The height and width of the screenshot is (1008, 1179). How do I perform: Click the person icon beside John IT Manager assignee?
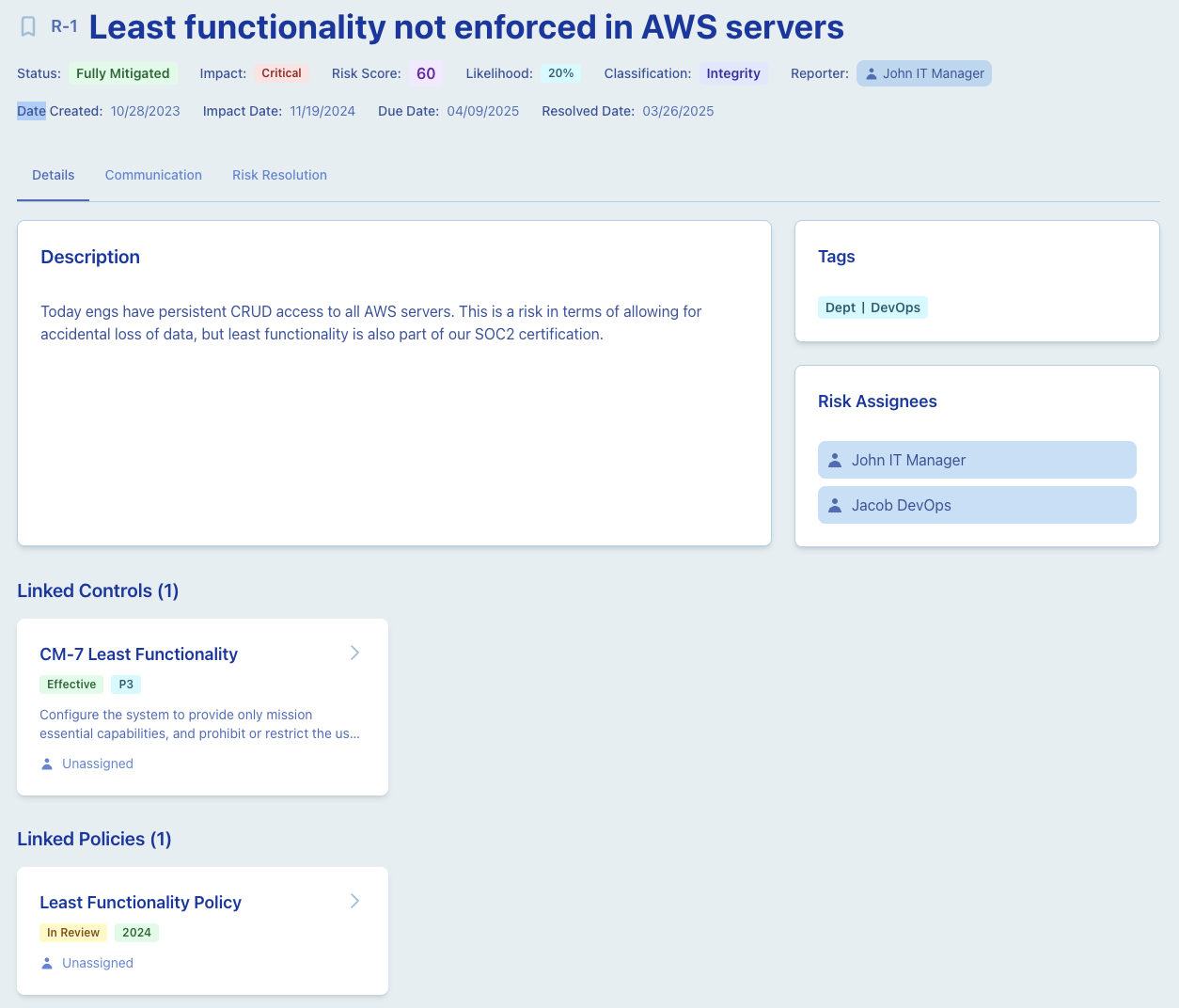(x=834, y=460)
